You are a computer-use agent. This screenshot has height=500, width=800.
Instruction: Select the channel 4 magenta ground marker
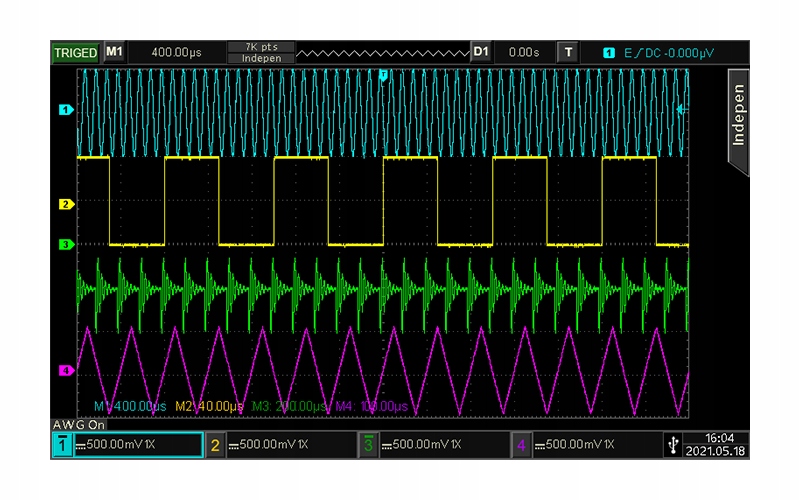[66, 370]
